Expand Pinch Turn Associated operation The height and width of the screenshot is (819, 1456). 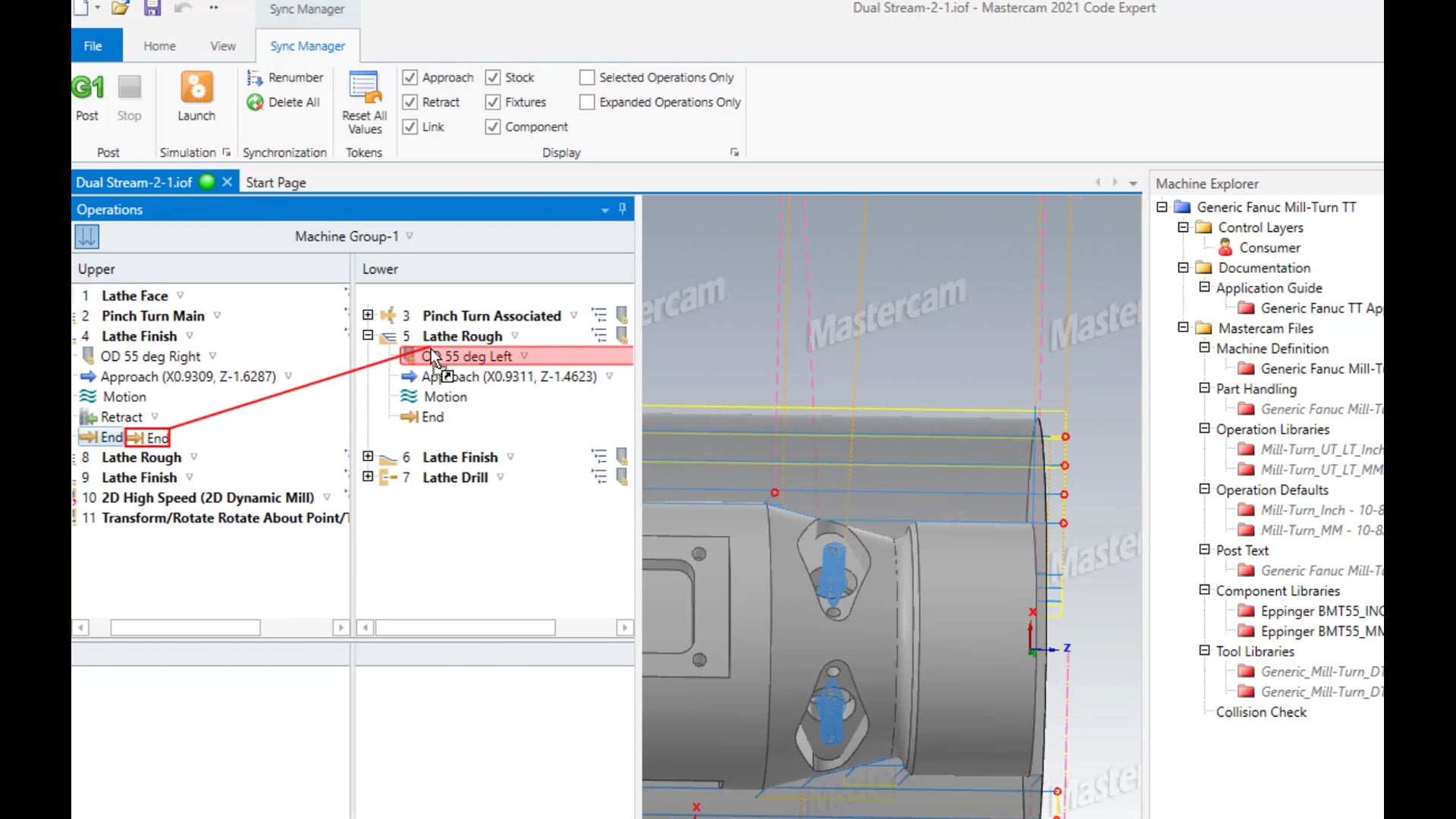pyautogui.click(x=368, y=314)
